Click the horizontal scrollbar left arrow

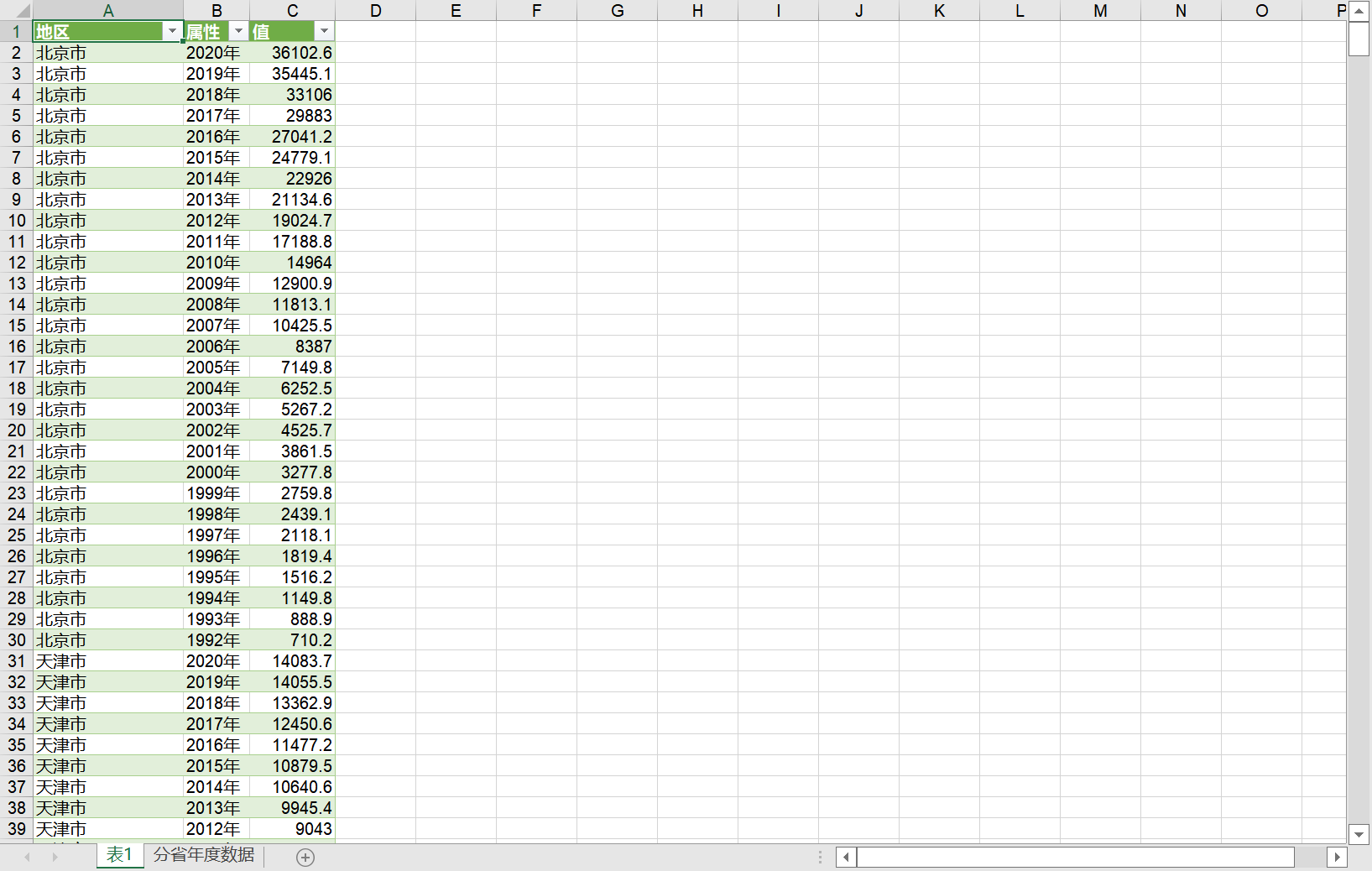tap(846, 857)
